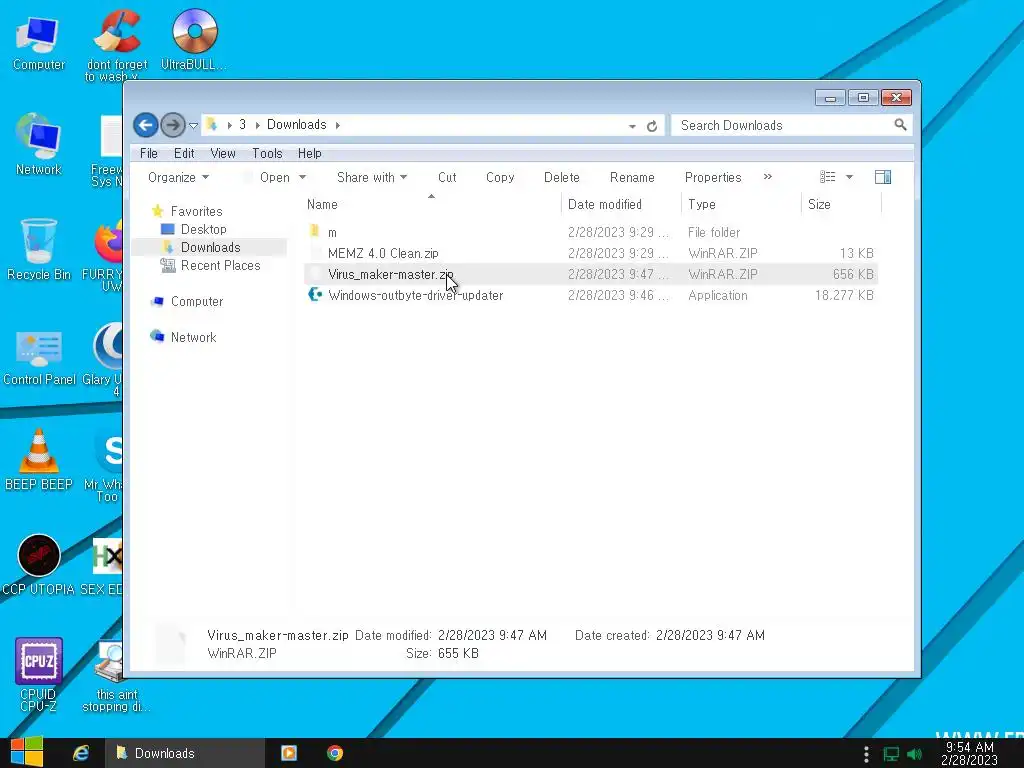
Task: Click the Forward navigation arrow
Action: pos(172,125)
